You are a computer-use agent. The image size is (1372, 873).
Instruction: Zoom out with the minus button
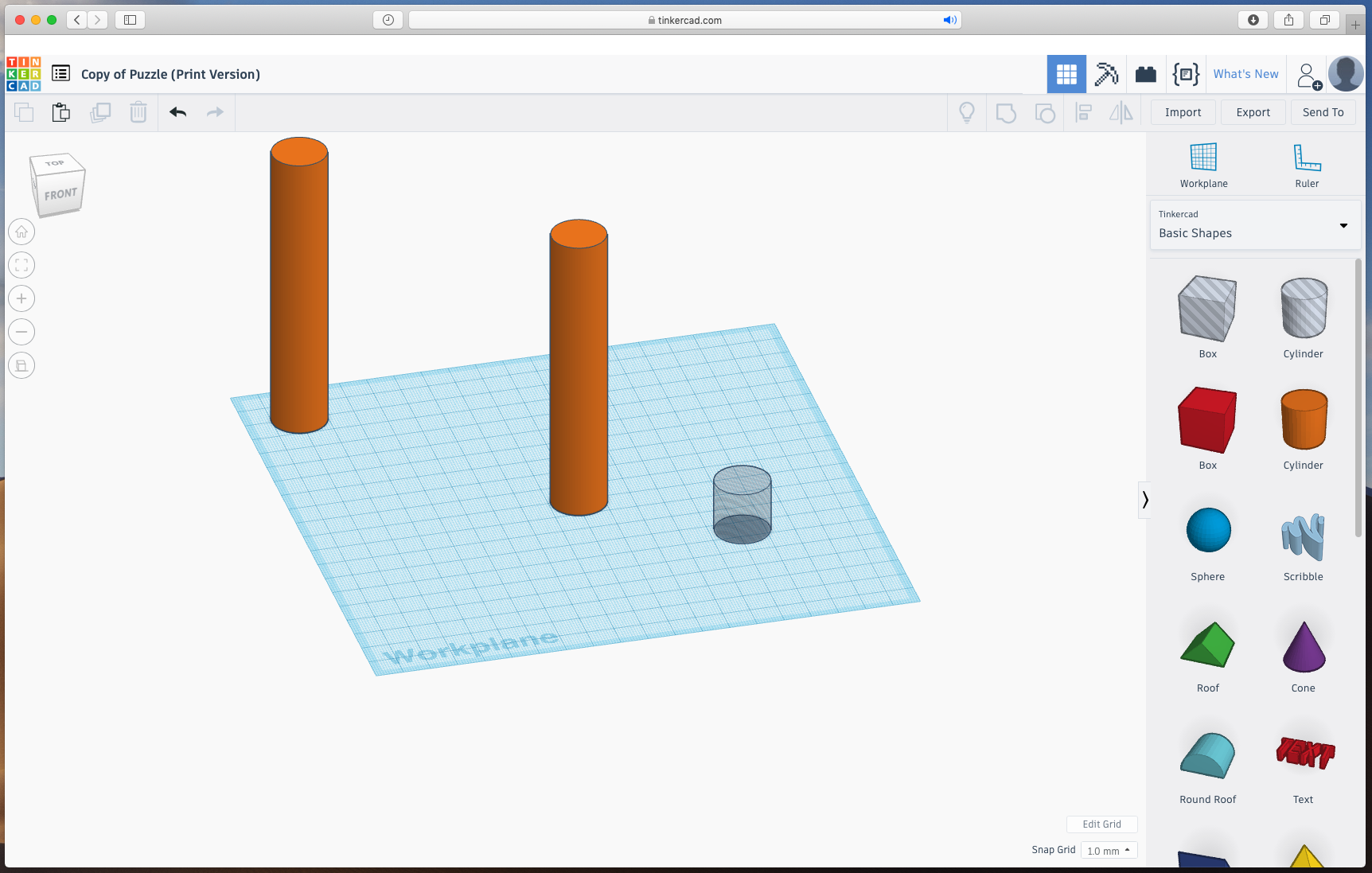(x=21, y=332)
